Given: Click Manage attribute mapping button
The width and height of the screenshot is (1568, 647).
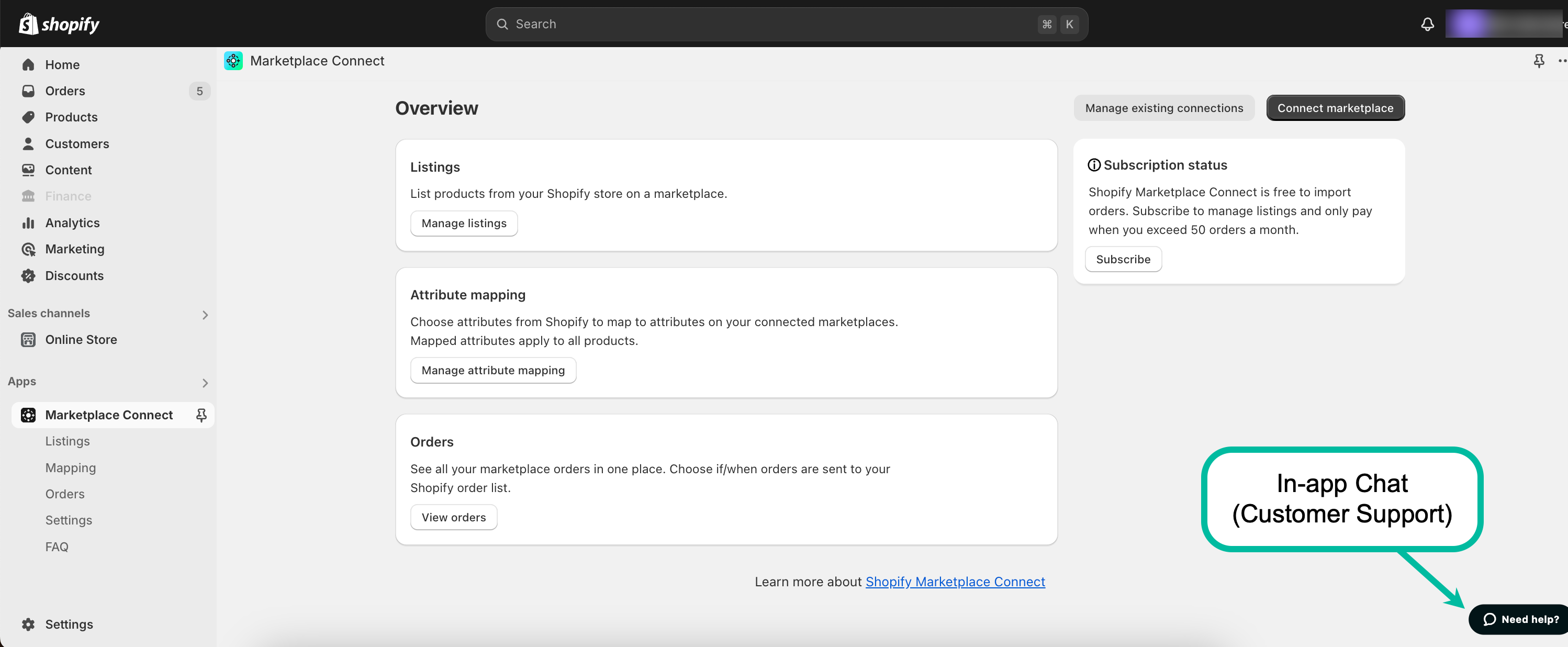Looking at the screenshot, I should pyautogui.click(x=493, y=370).
